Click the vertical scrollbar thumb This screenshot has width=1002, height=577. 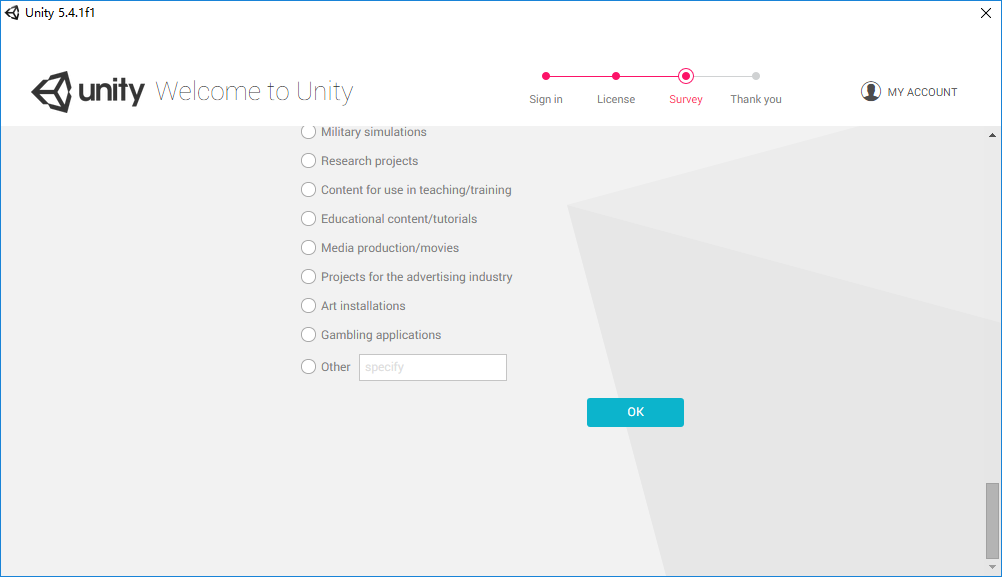point(992,521)
